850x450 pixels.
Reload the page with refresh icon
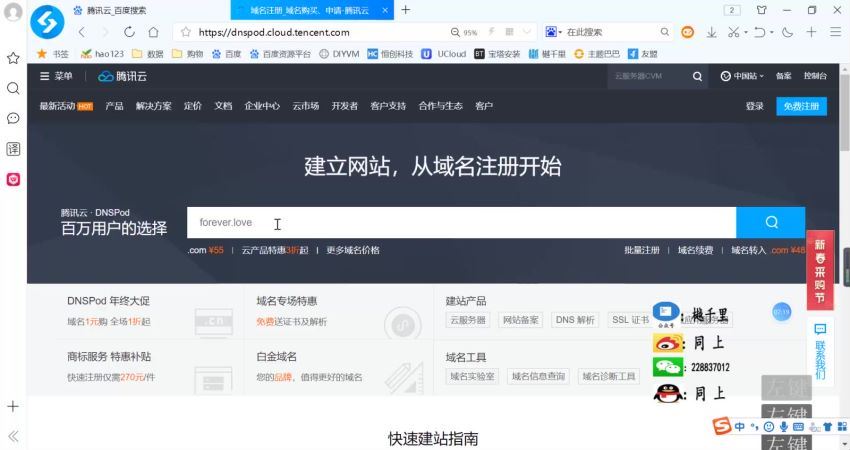tap(129, 32)
